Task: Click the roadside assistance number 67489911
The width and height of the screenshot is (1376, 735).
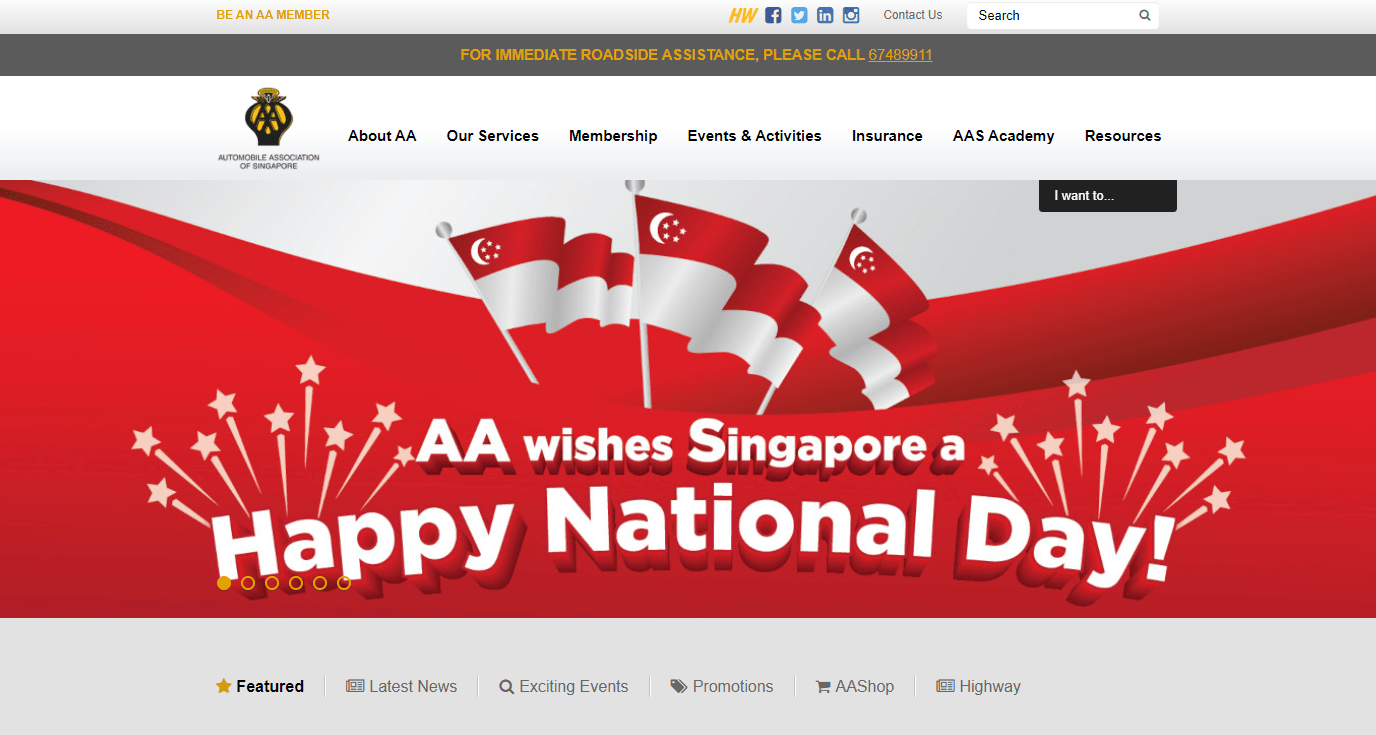Action: pos(900,55)
